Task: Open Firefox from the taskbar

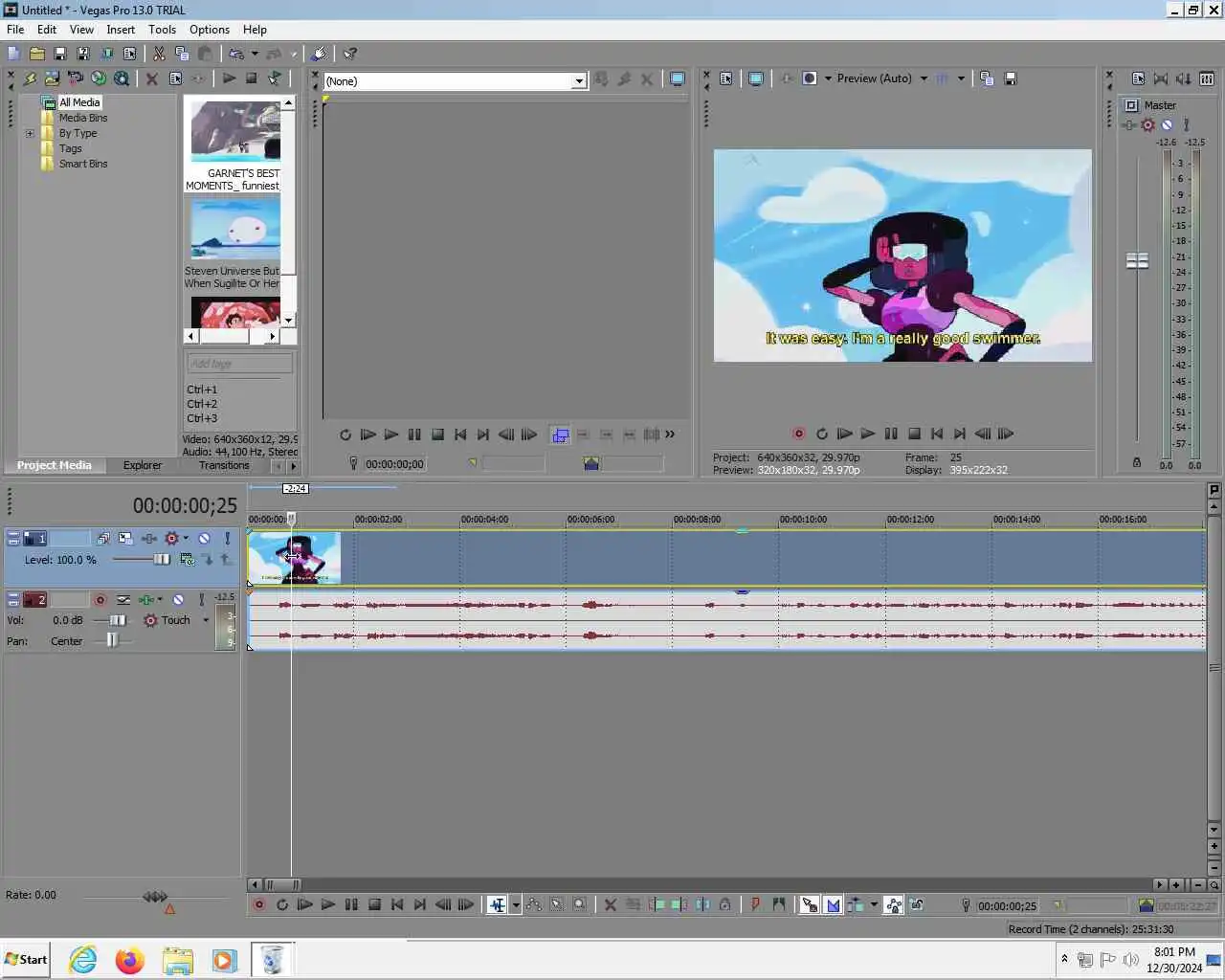Action: 130,959
